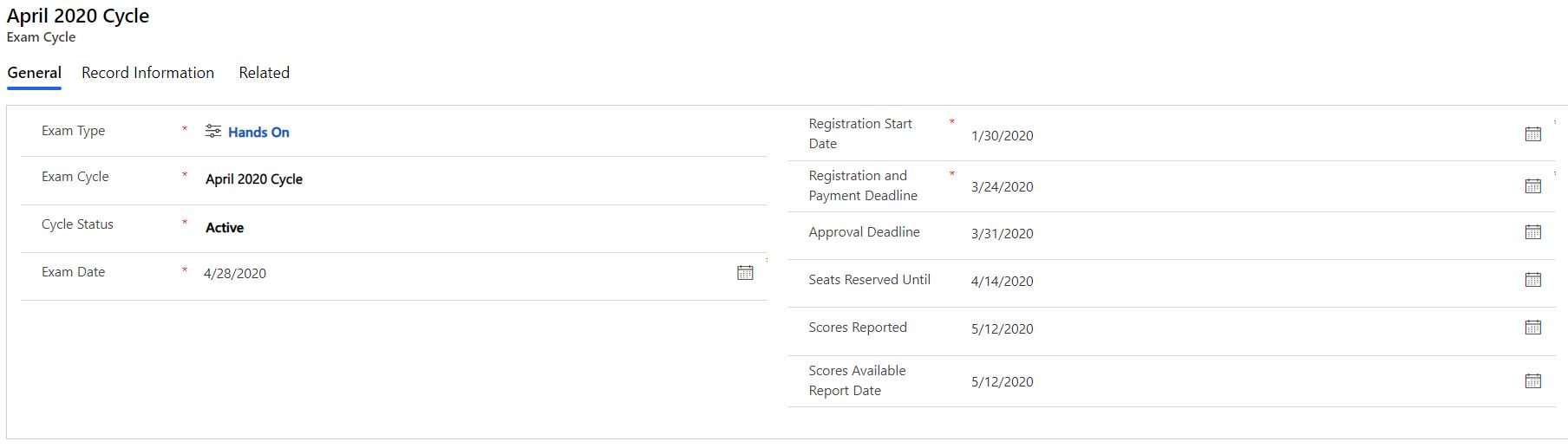Click the Exam Date value 4/28/2020
This screenshot has width=1568, height=448.
pyautogui.click(x=235, y=274)
